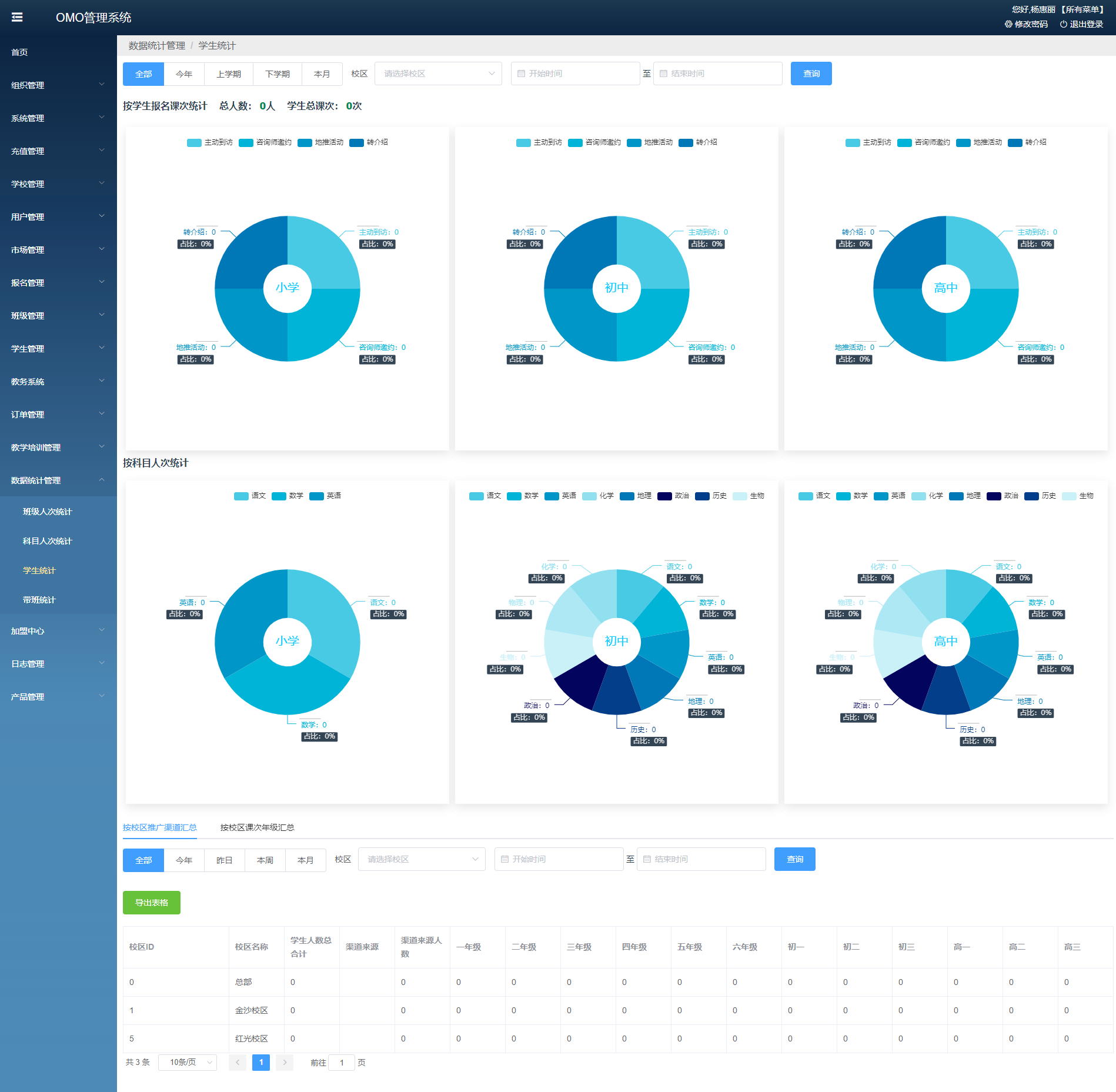Expand 日志管理 sidebar menu

(x=58, y=664)
